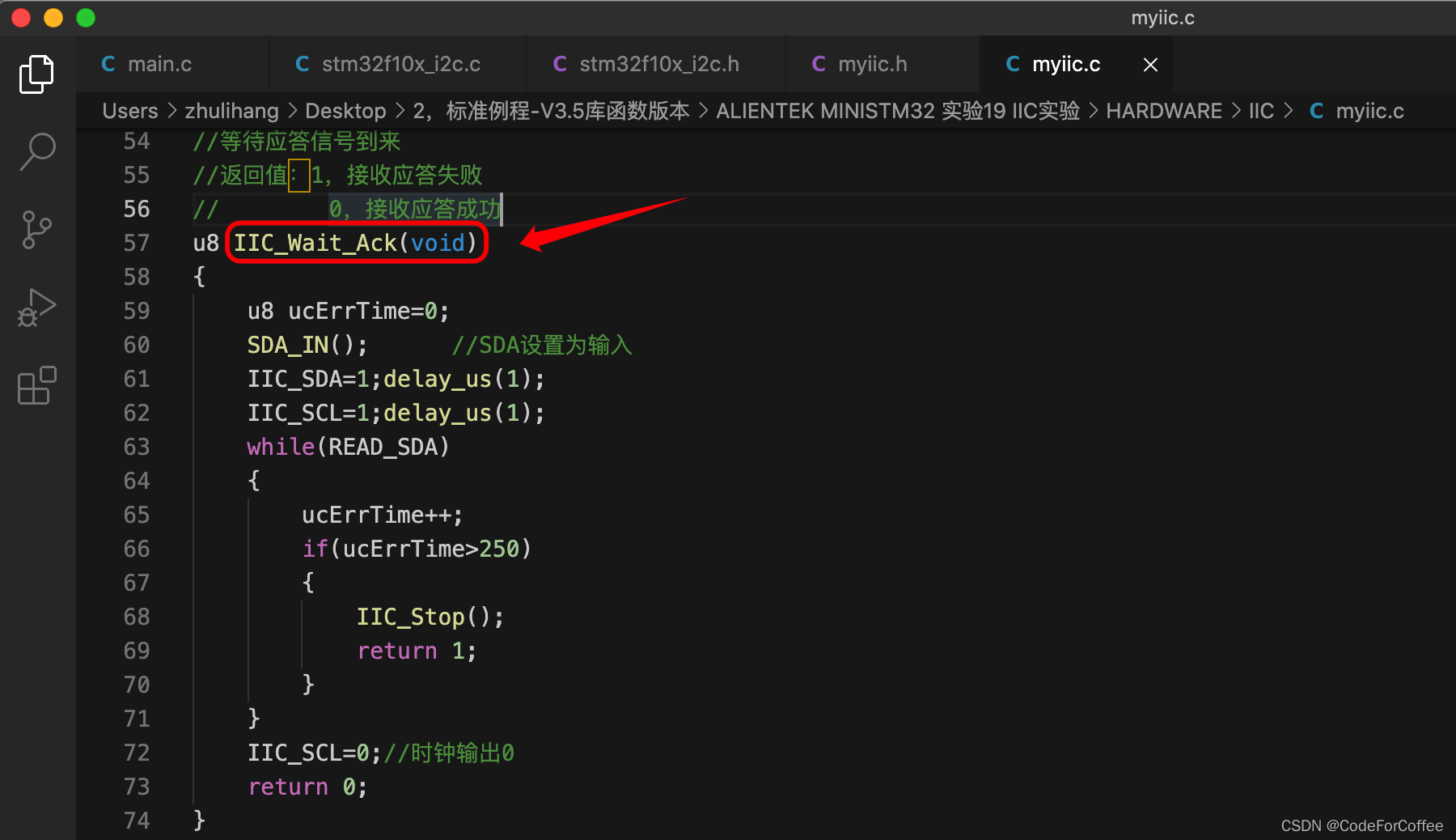The height and width of the screenshot is (840, 1456).
Task: Select the myiic.h editor tab
Action: point(872,65)
